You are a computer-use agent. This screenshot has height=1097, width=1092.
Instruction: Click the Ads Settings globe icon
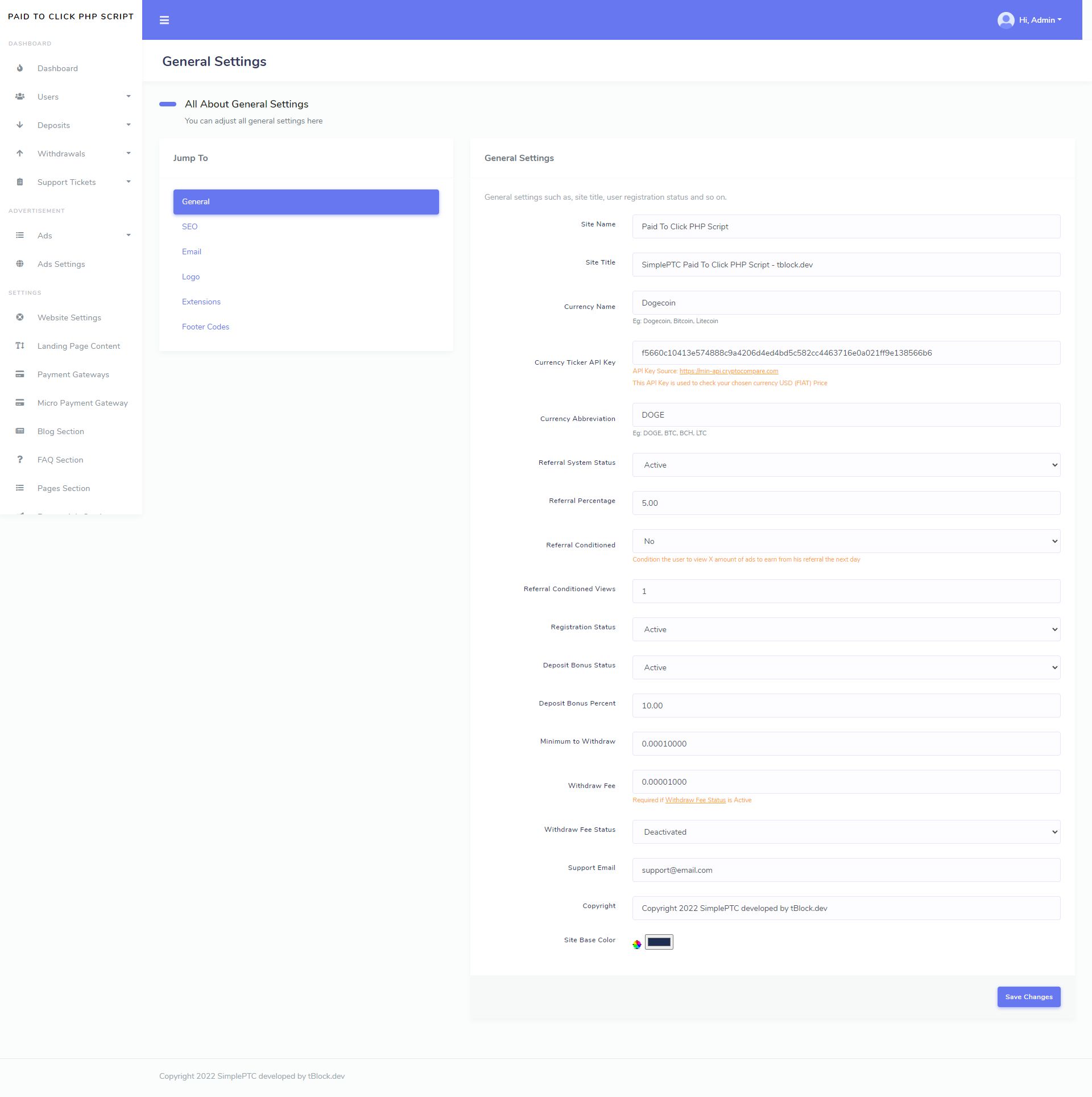(x=20, y=264)
